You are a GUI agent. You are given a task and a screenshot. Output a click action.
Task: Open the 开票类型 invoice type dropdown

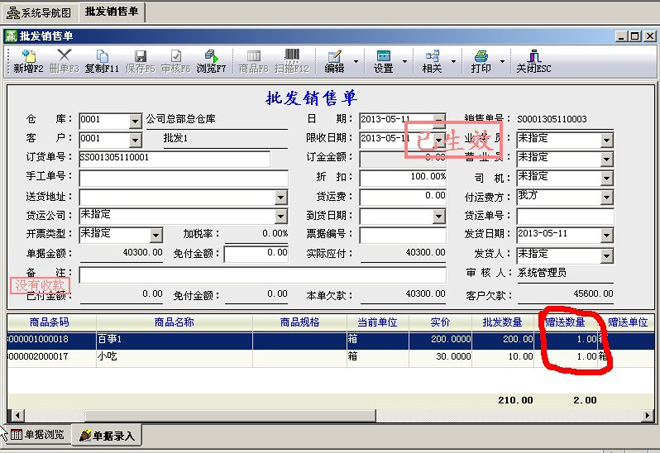156,235
